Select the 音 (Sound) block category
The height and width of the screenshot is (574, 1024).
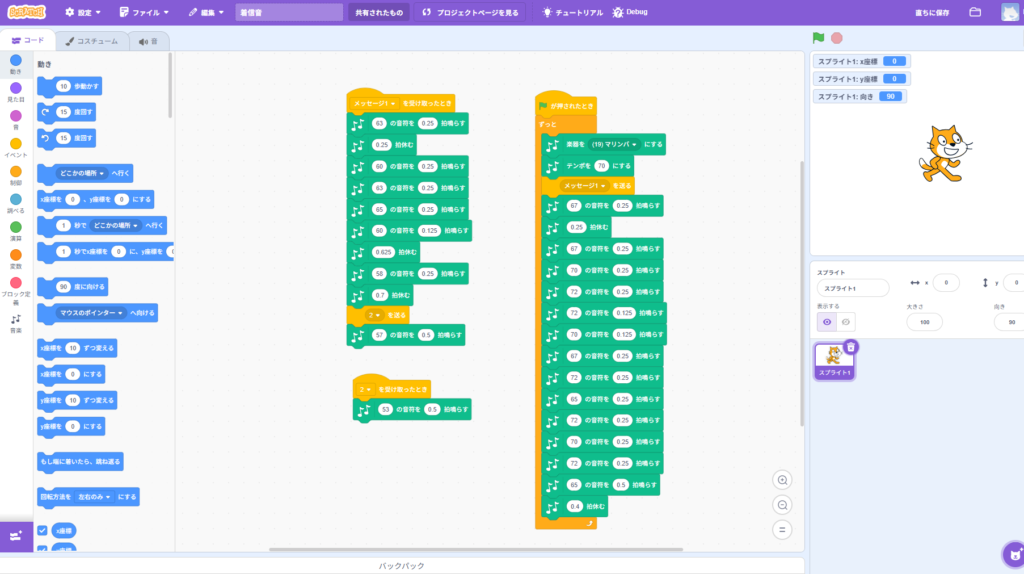click(16, 120)
